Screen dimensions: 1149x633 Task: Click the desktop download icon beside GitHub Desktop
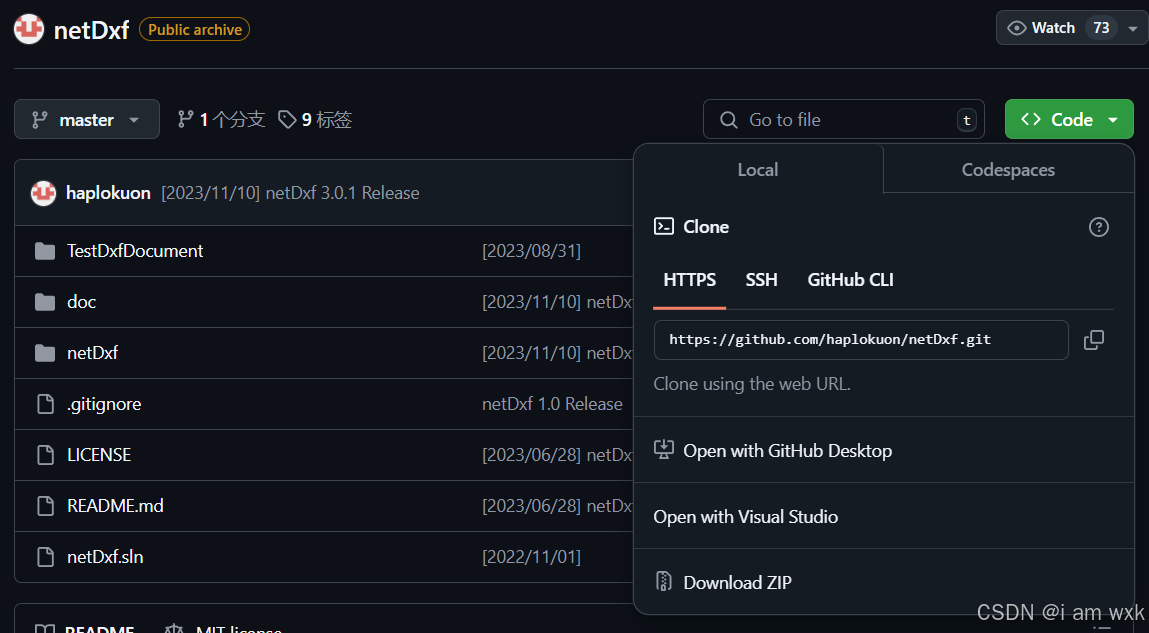coord(663,450)
